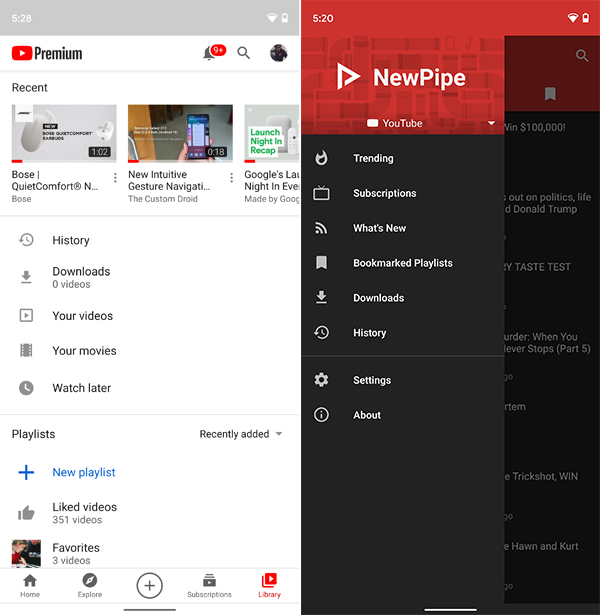The image size is (600, 615).
Task: Tap the What's New RSS feed icon
Action: pyautogui.click(x=321, y=228)
